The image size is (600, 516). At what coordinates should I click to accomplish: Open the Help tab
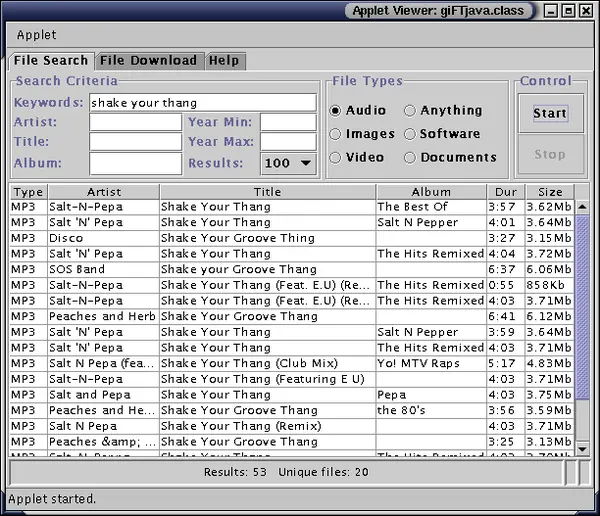224,61
